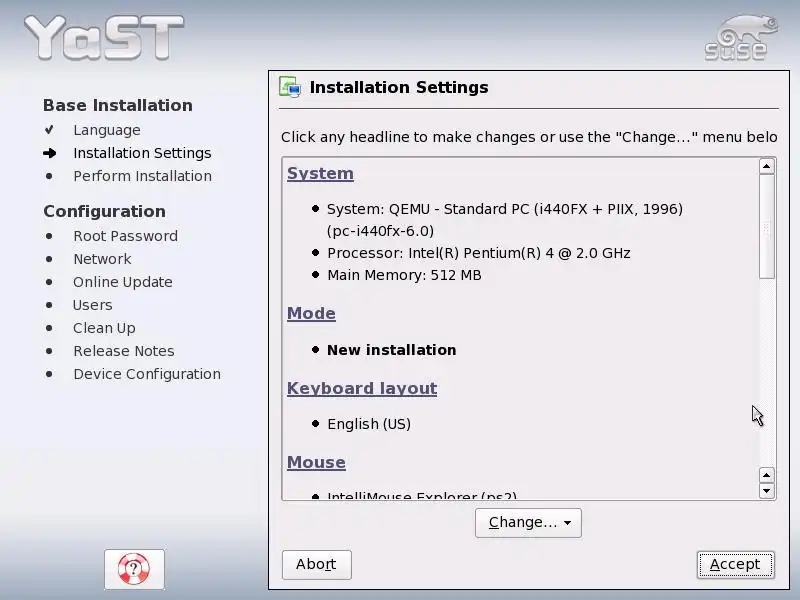Click the scroll up arrow at top of scrollbar
Screen dimensions: 800x600
point(766,166)
